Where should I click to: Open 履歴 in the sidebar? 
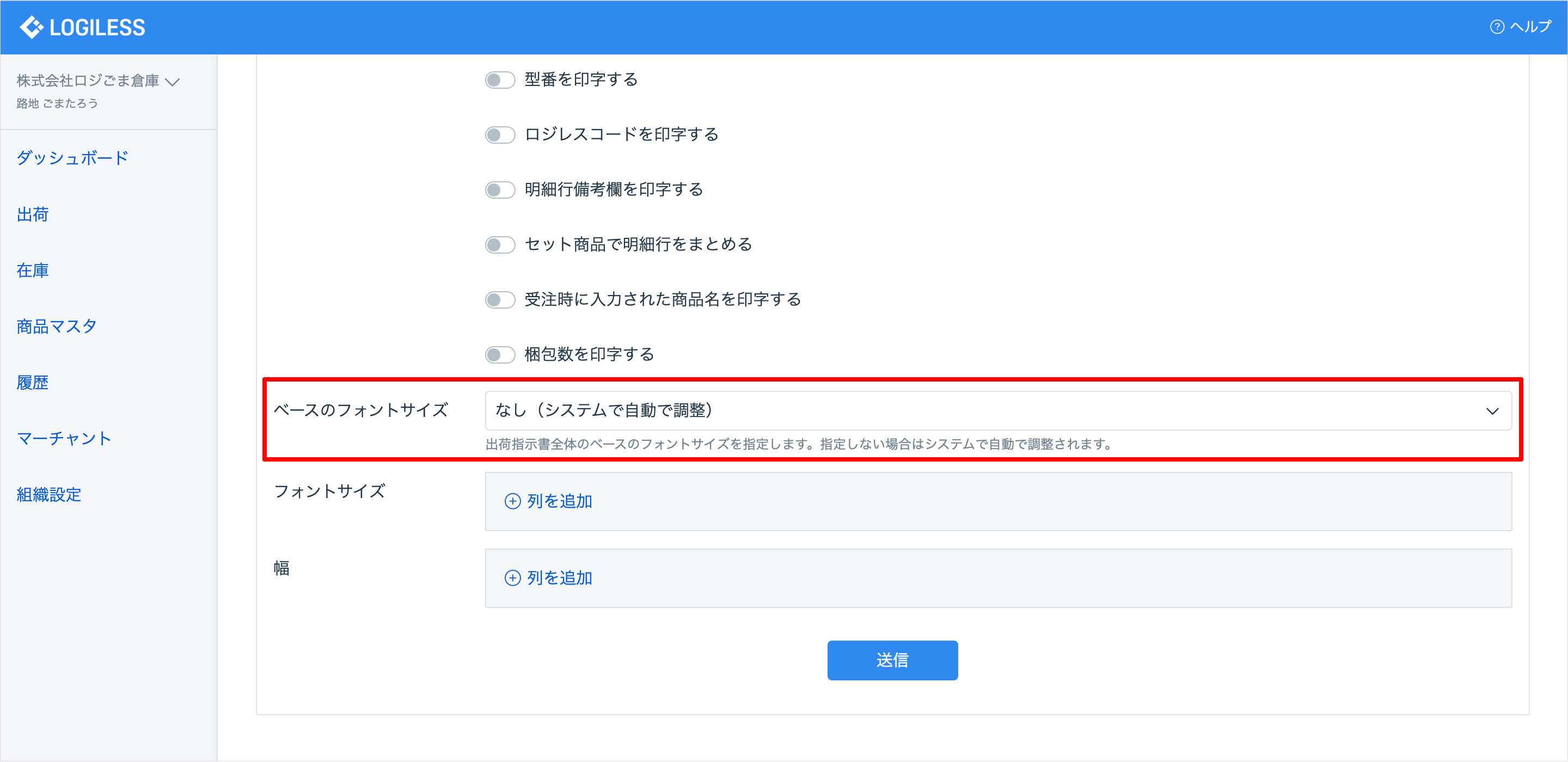pos(32,382)
